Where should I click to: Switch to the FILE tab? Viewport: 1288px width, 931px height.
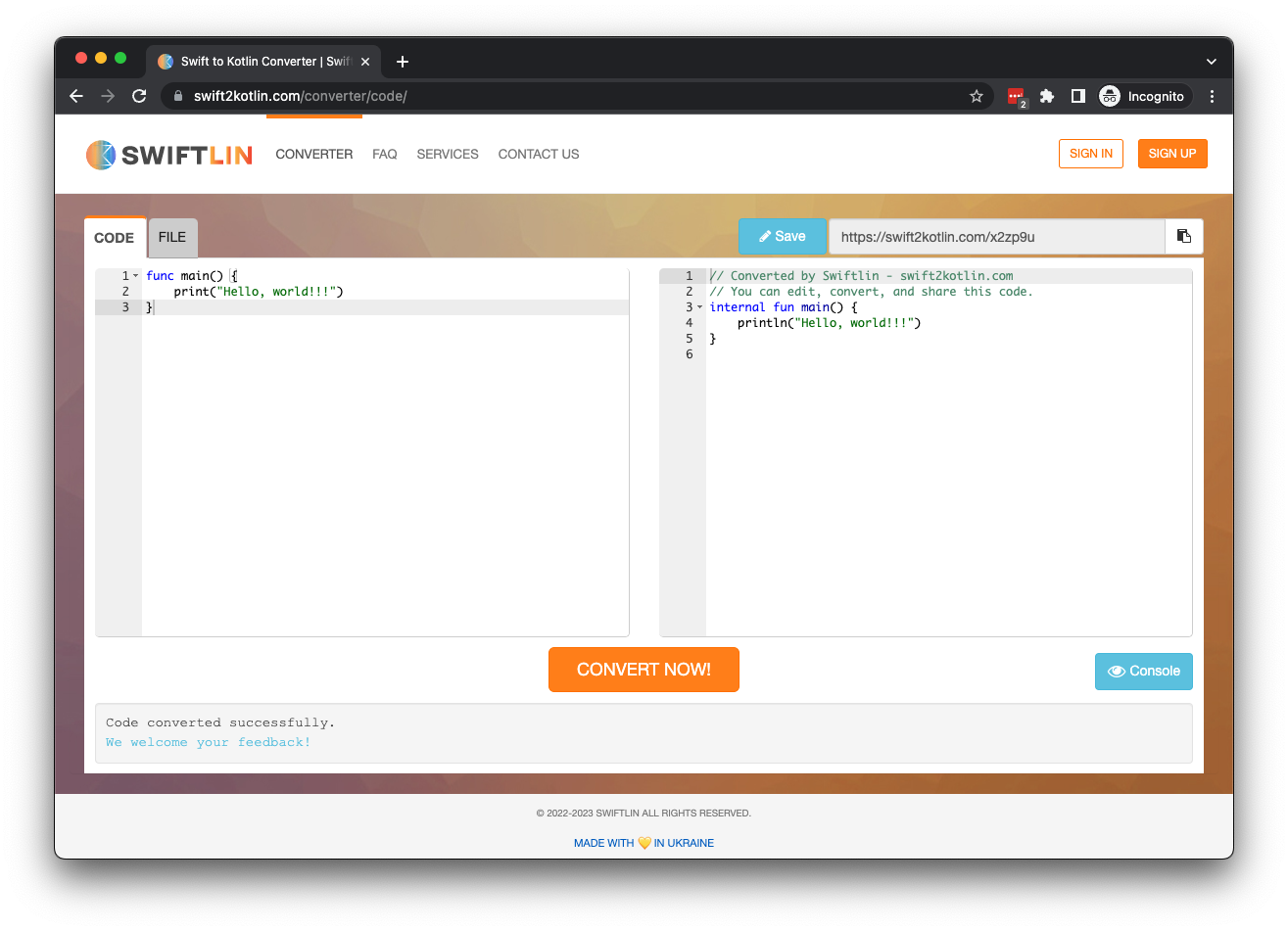(172, 237)
